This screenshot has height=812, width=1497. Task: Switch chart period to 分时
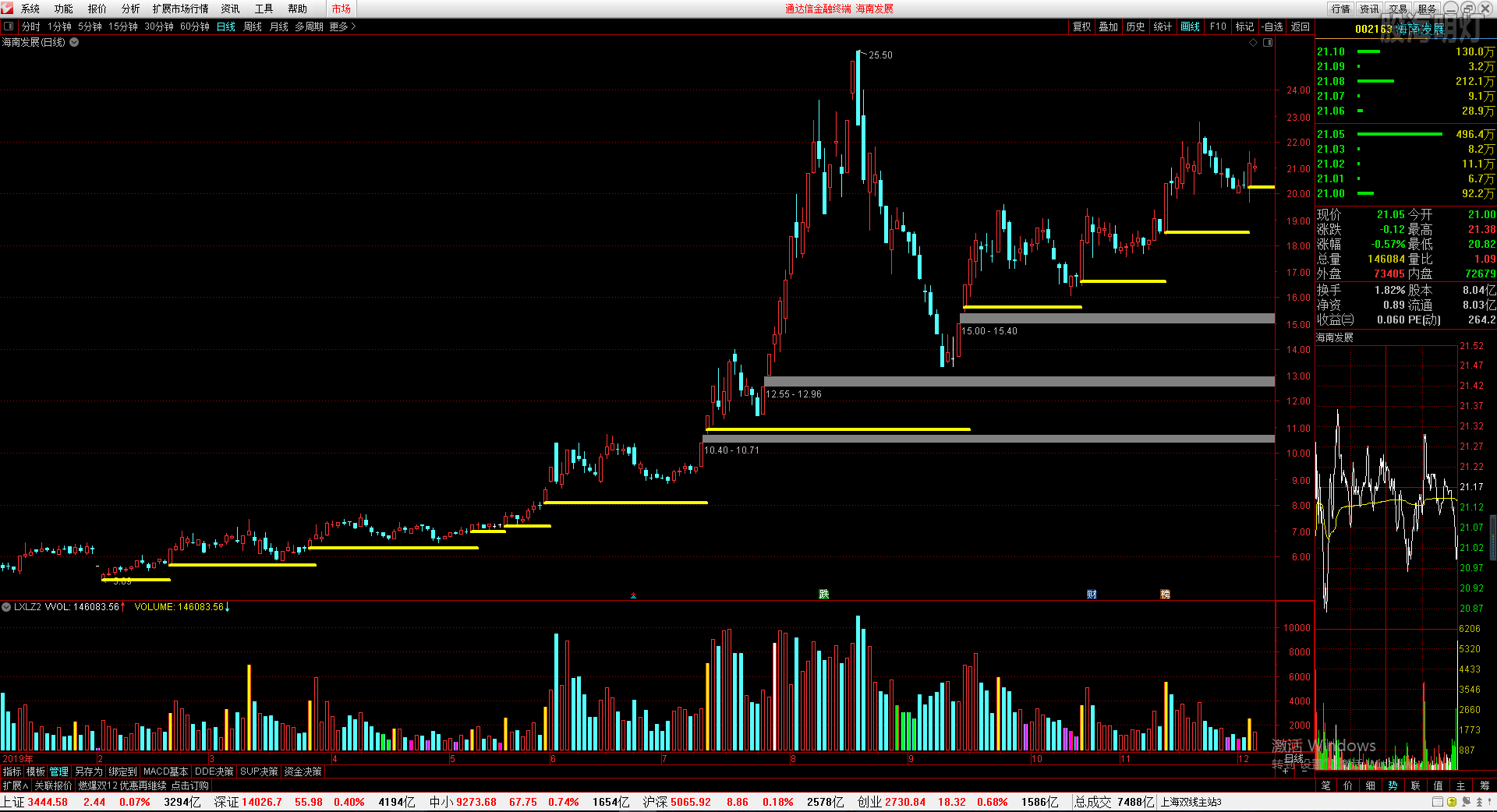(31, 26)
